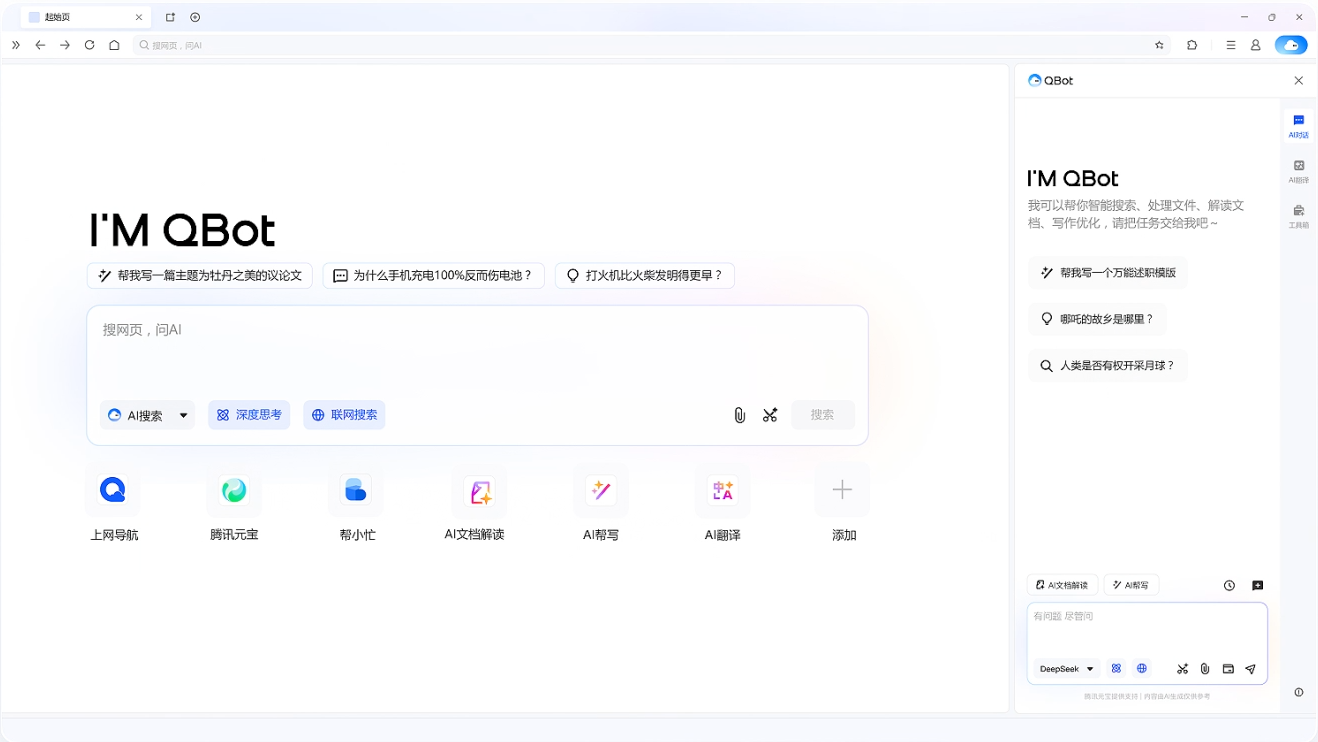Bookmark page with the star icon
1318x742 pixels.
tap(1159, 45)
